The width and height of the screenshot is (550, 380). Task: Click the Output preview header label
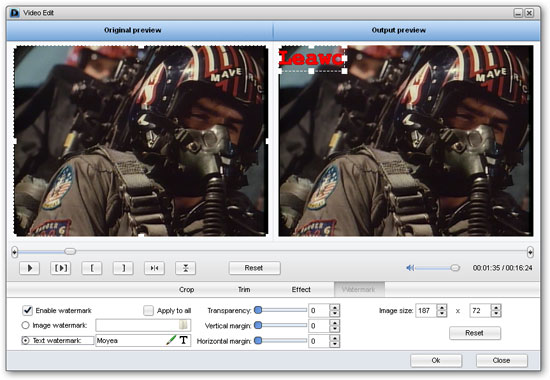[399, 30]
